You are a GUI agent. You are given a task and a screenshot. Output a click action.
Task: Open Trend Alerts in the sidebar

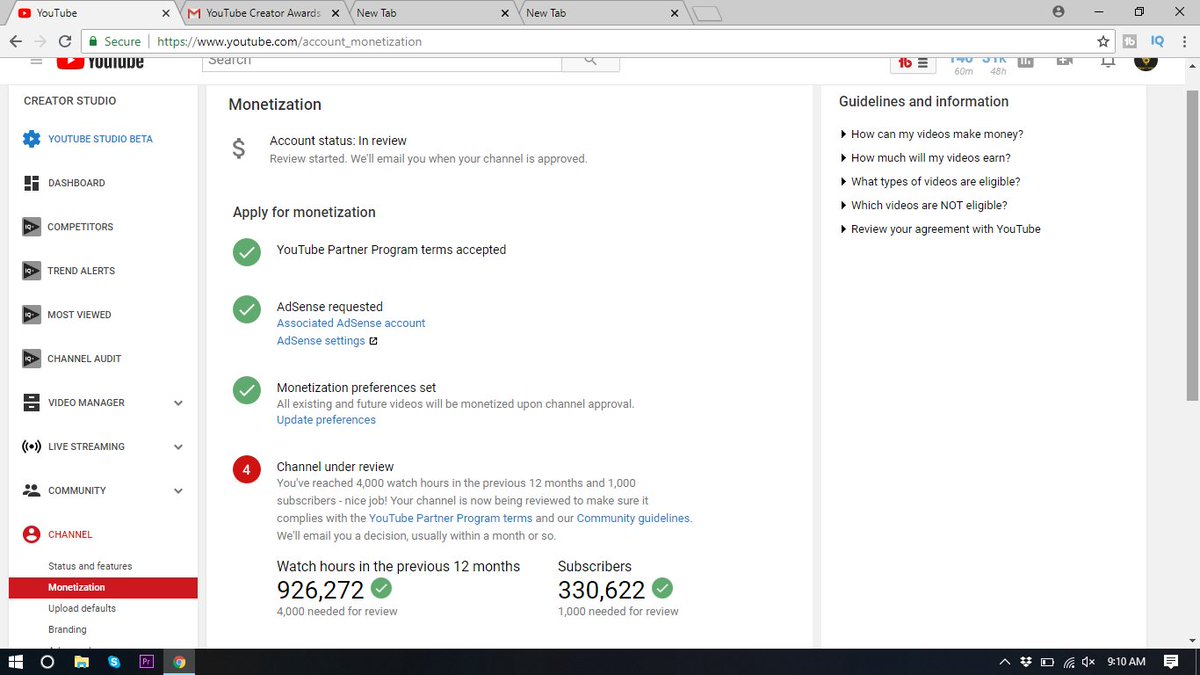tap(68, 271)
